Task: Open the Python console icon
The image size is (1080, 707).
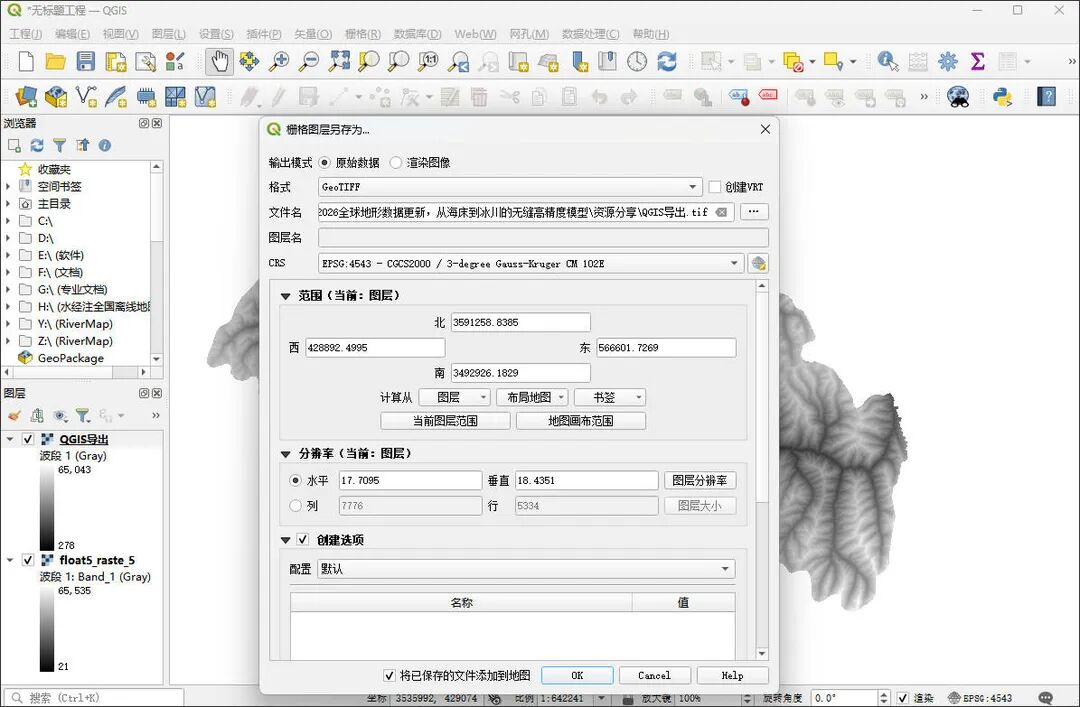Action: [x=1002, y=96]
